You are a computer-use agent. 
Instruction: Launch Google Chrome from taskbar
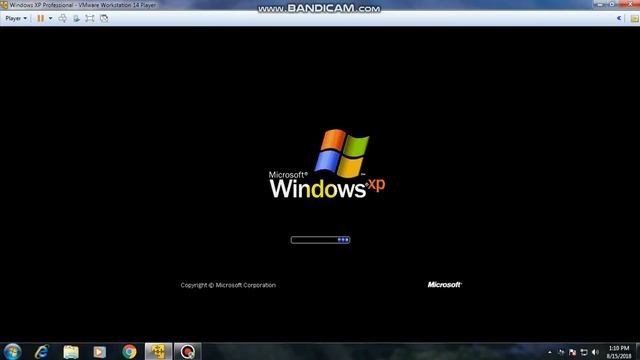coord(129,351)
